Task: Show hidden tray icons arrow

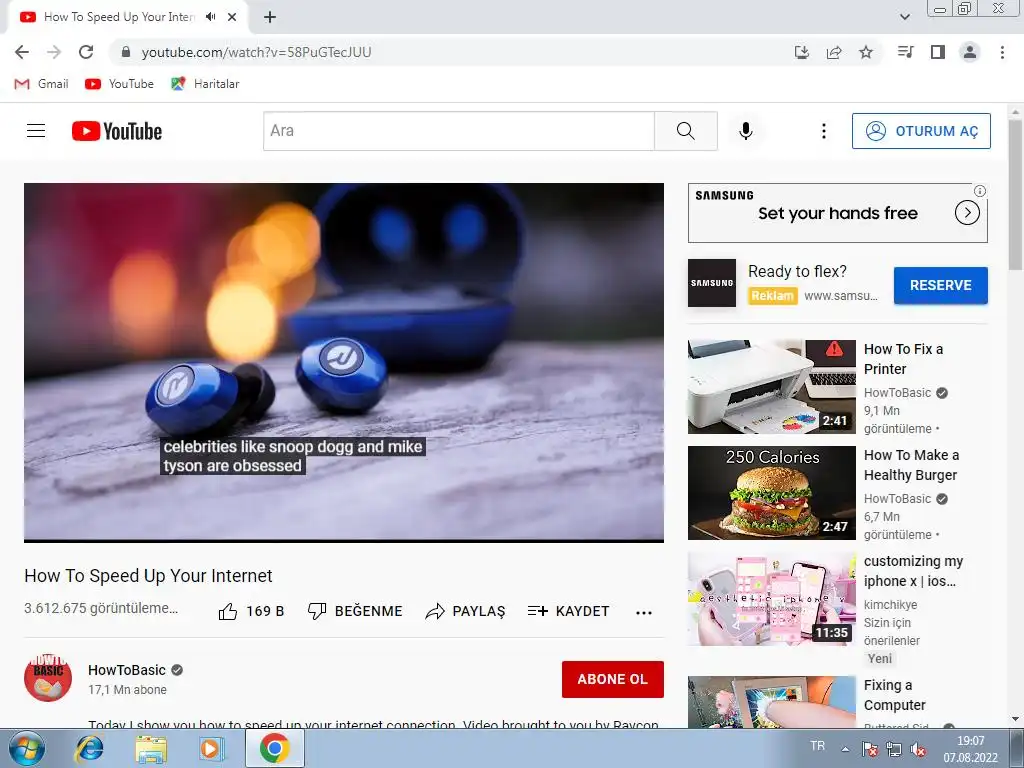Action: [845, 750]
